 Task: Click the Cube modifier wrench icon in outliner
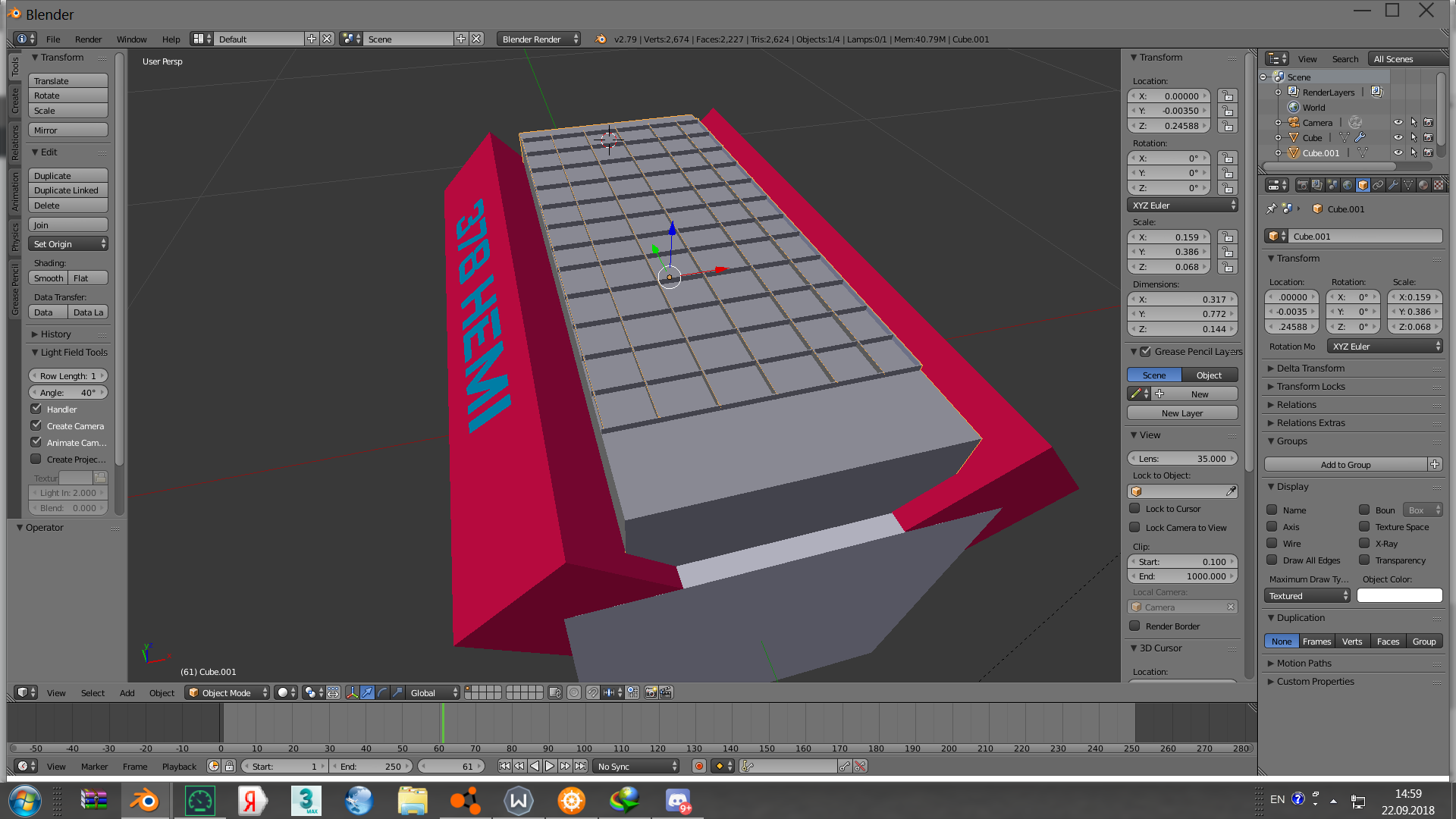pyautogui.click(x=1360, y=137)
